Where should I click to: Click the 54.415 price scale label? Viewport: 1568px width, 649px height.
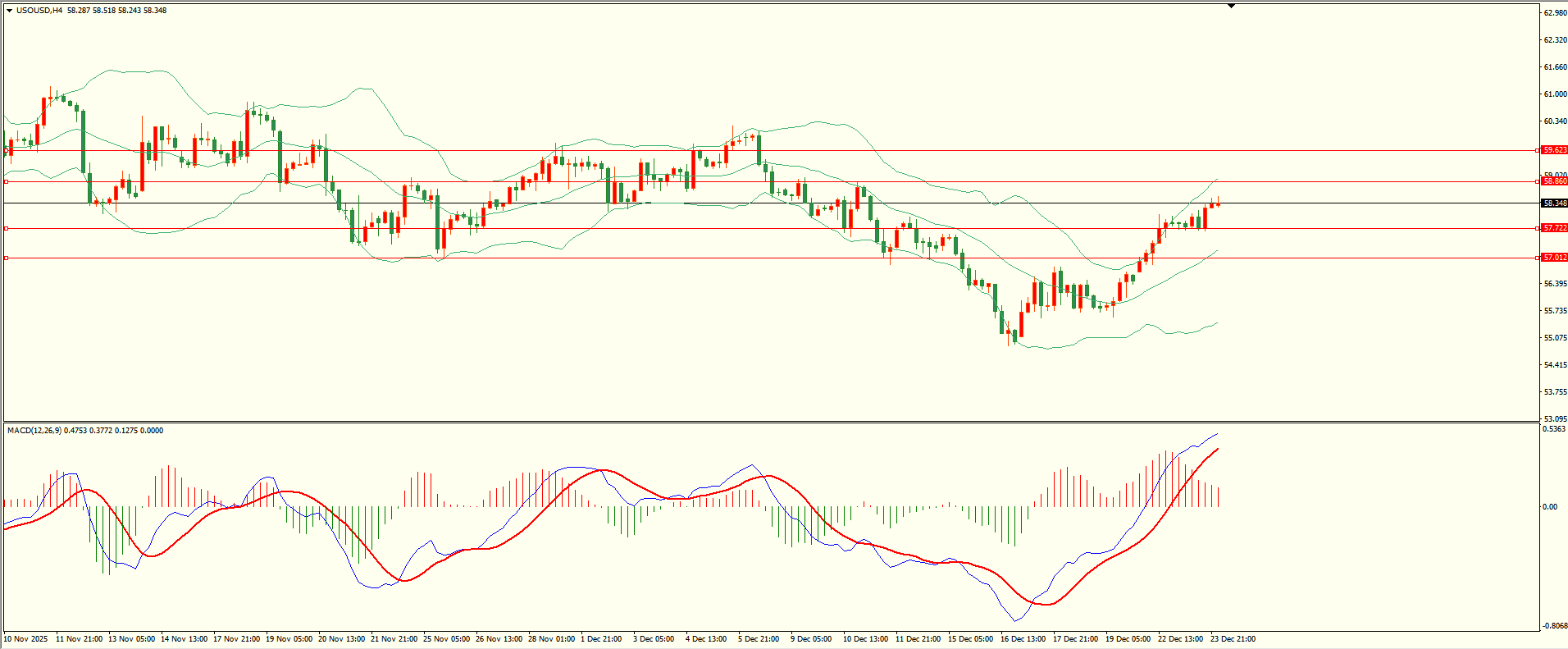point(1555,364)
